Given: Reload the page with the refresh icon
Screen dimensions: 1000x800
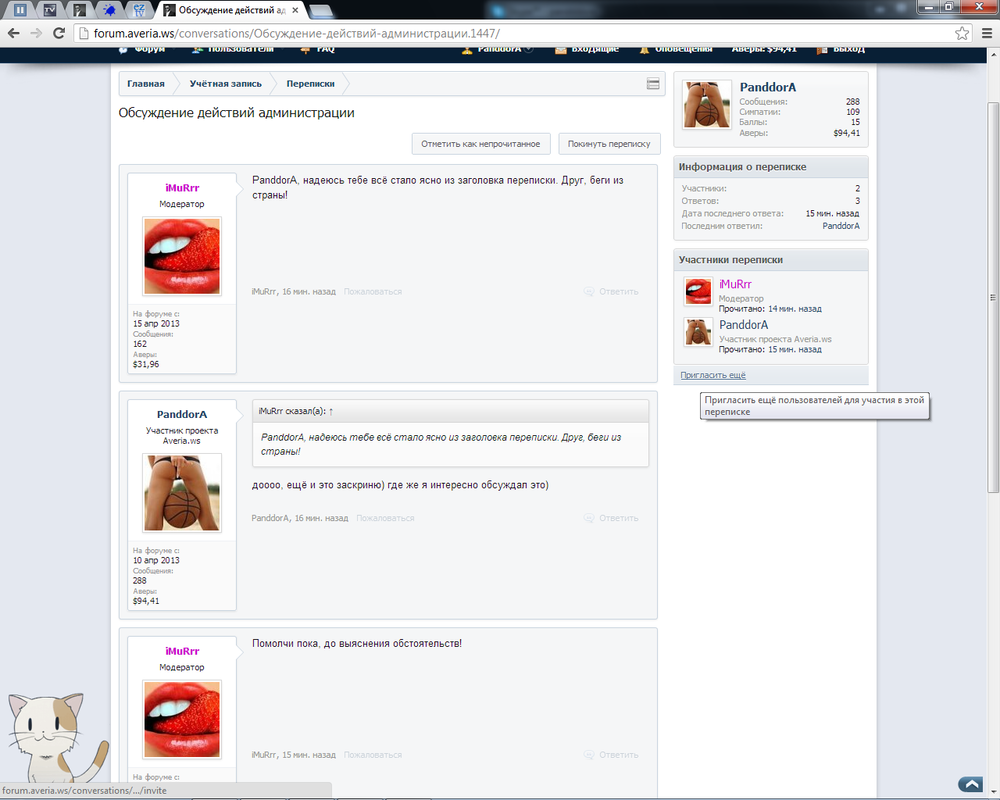Looking at the screenshot, I should point(59,32).
